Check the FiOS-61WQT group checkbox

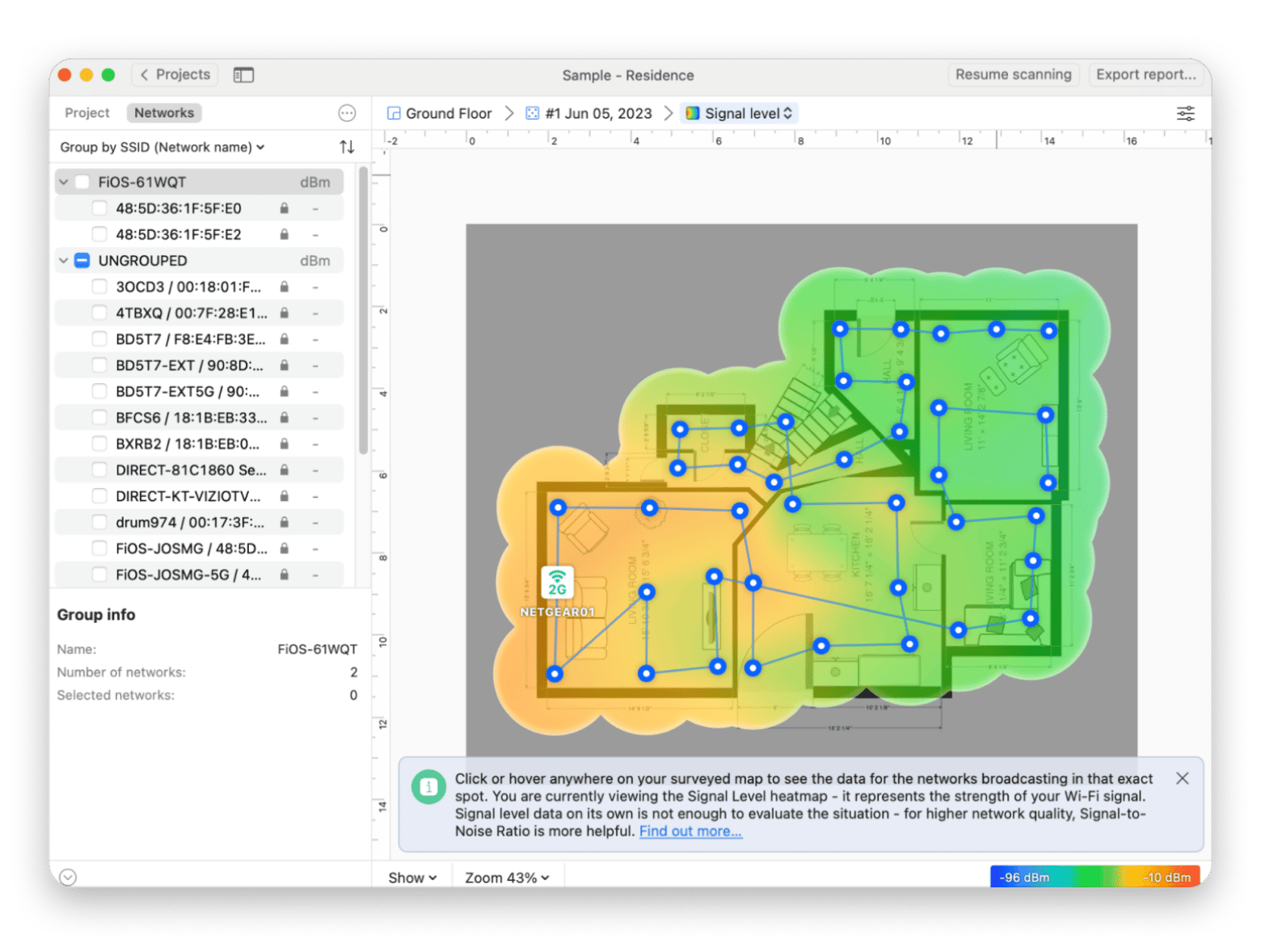tap(82, 183)
